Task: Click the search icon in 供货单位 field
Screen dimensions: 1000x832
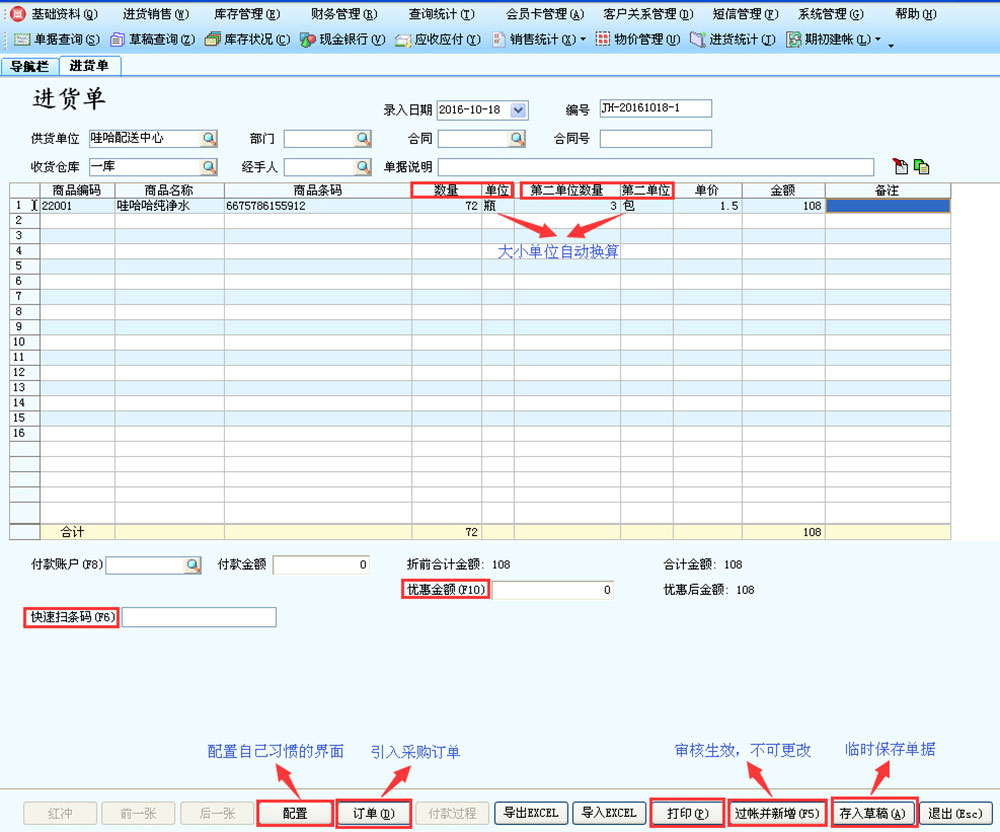Action: click(210, 139)
